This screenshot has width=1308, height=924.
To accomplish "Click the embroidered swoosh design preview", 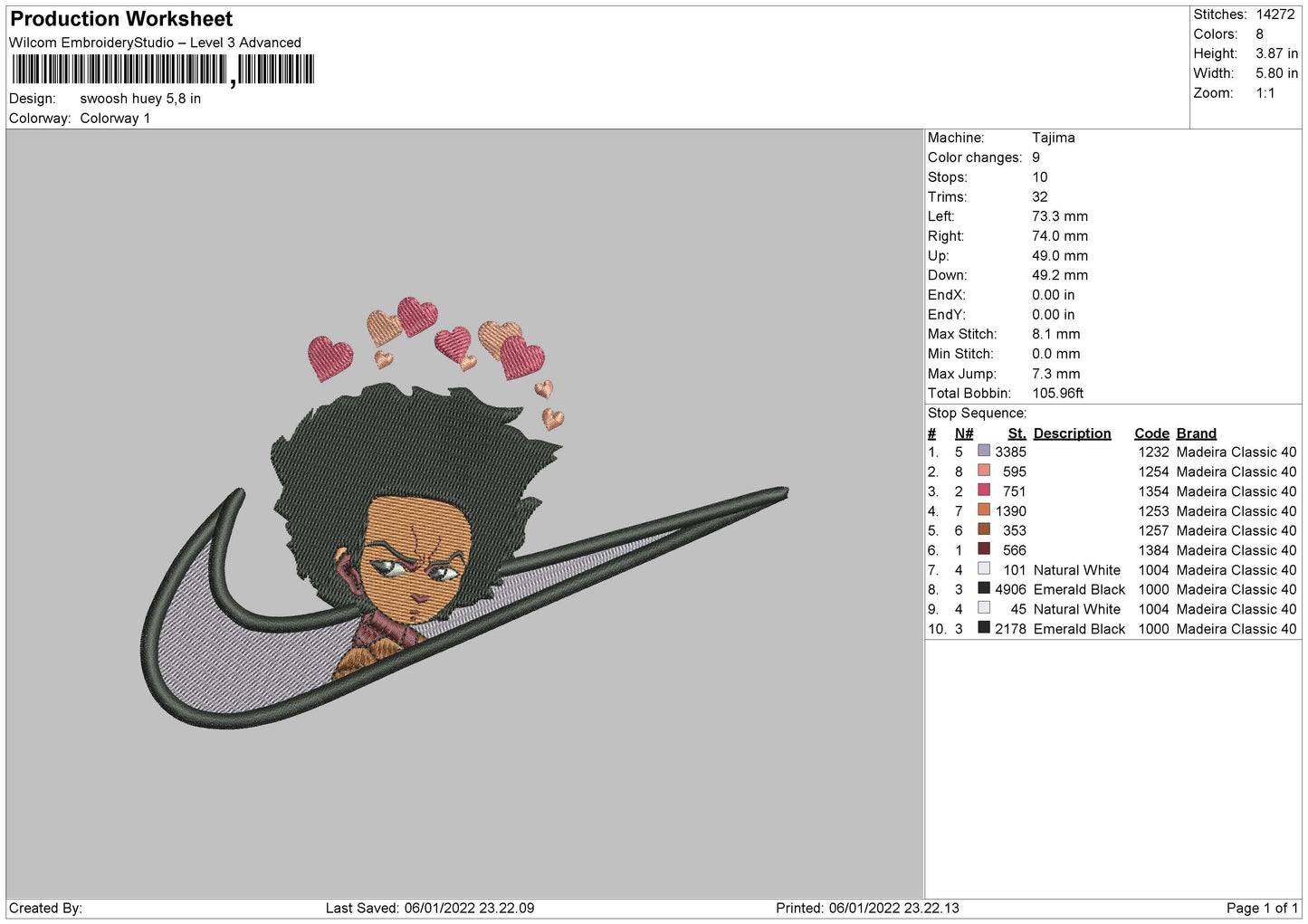I will [x=464, y=514].
